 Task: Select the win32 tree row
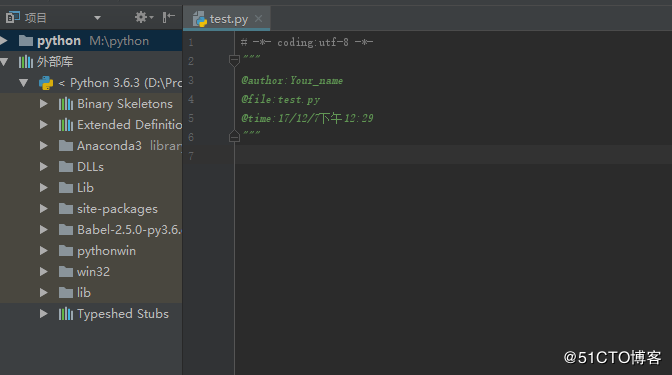pos(91,272)
